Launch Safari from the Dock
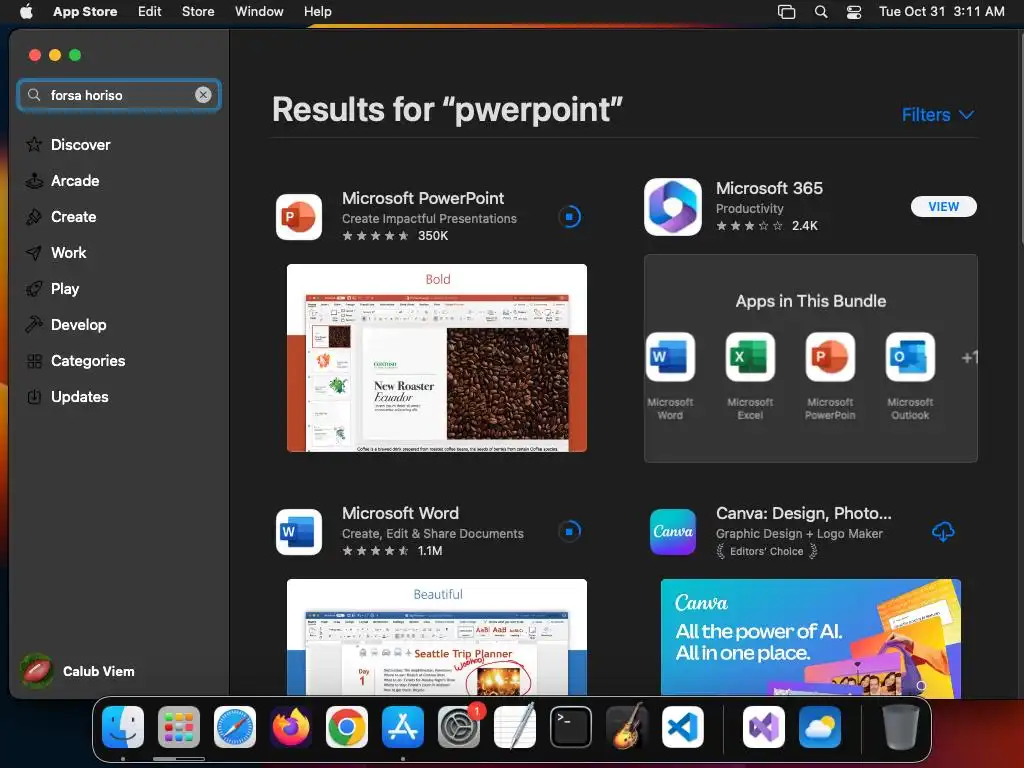Viewport: 1024px width, 768px height. point(235,727)
